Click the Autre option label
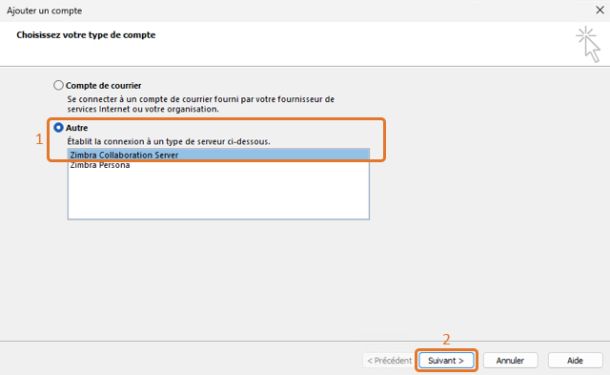Image resolution: width=610 pixels, height=375 pixels. [x=77, y=128]
